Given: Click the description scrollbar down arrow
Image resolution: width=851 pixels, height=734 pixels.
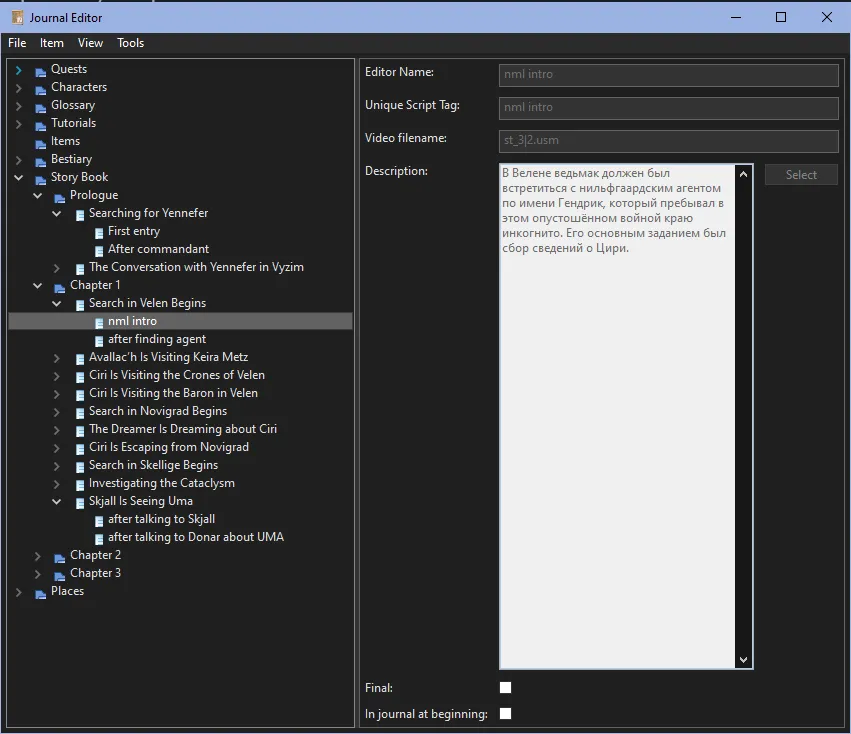Looking at the screenshot, I should click(x=743, y=660).
